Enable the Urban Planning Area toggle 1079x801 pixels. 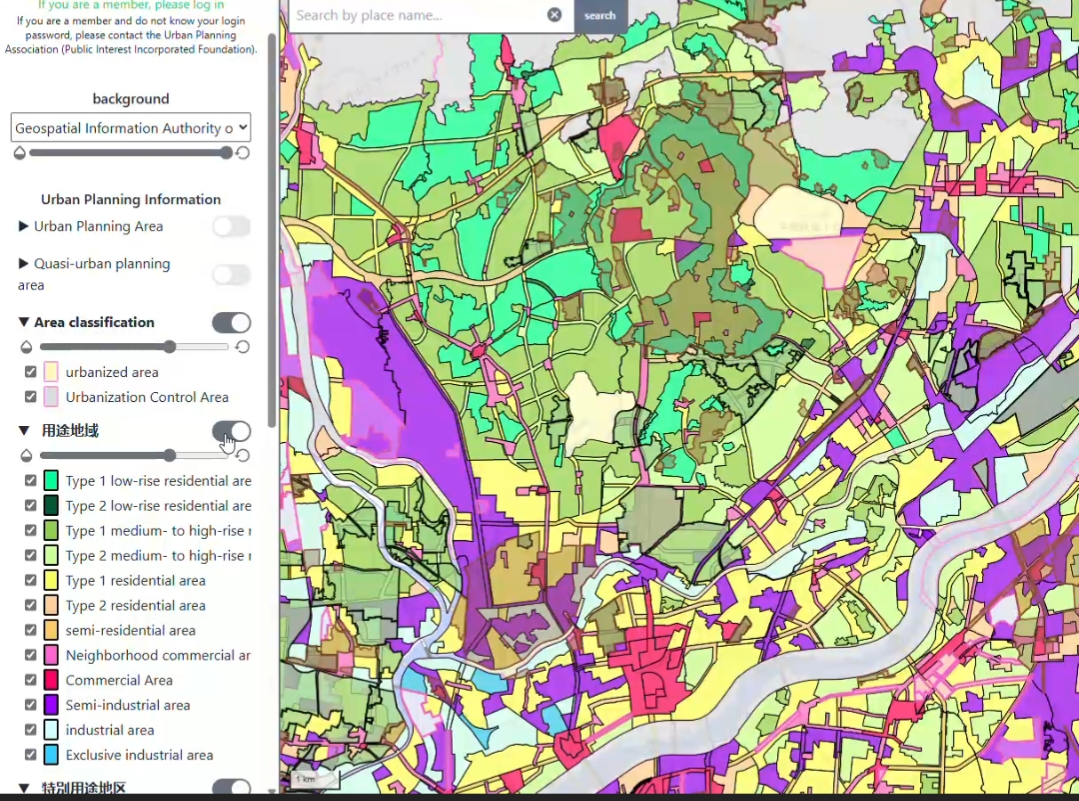pyautogui.click(x=231, y=227)
